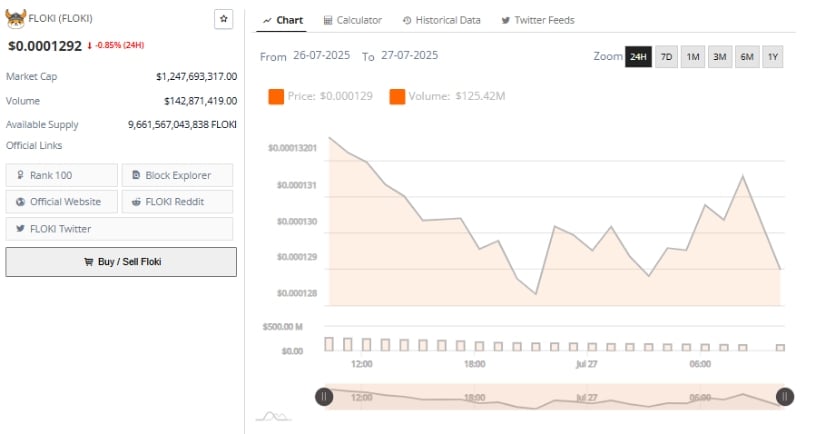This screenshot has width=825, height=434.
Task: Select the 24H zoom range
Action: (x=638, y=57)
